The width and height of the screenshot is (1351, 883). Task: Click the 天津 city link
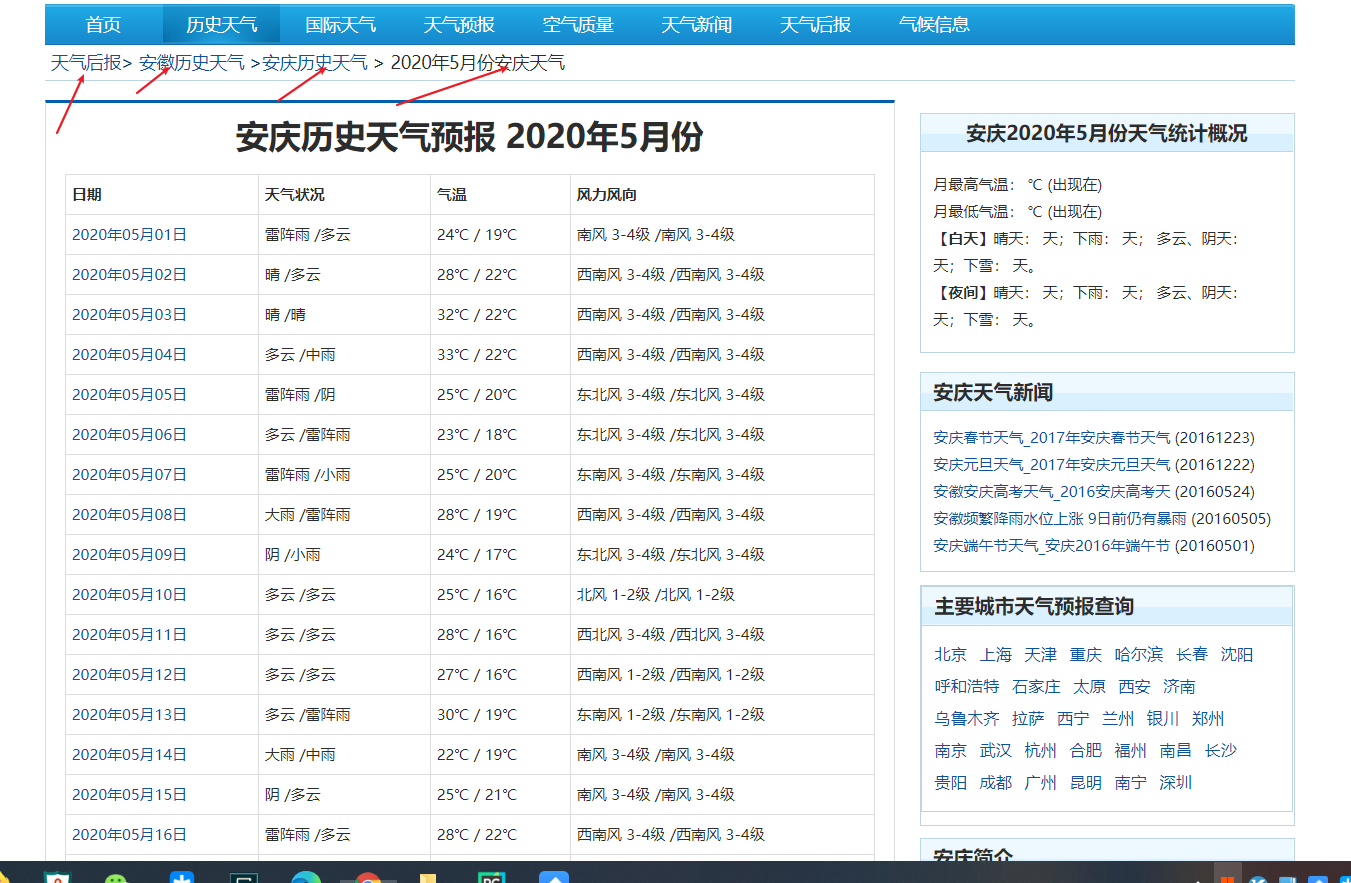point(1041,655)
